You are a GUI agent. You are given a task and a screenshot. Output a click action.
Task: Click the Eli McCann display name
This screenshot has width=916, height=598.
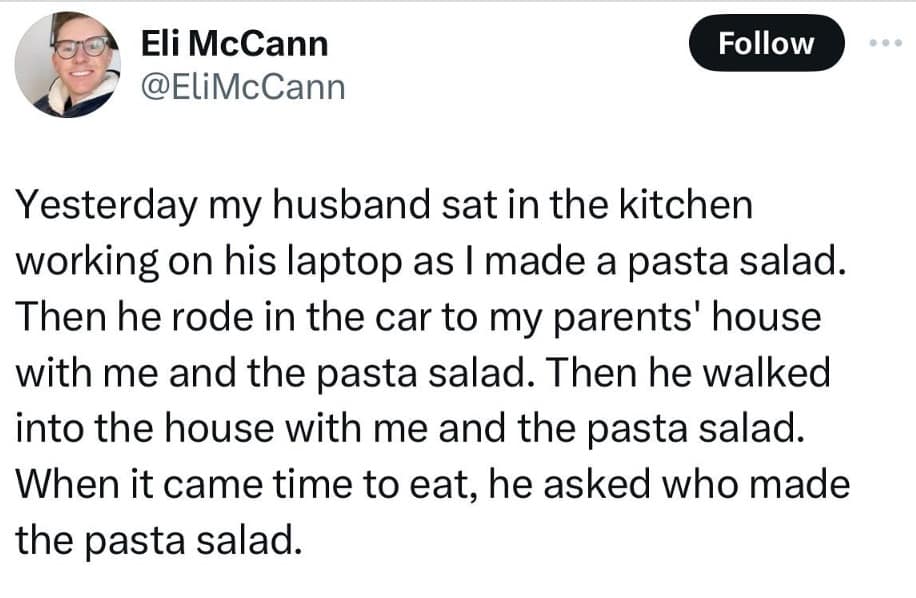(235, 44)
